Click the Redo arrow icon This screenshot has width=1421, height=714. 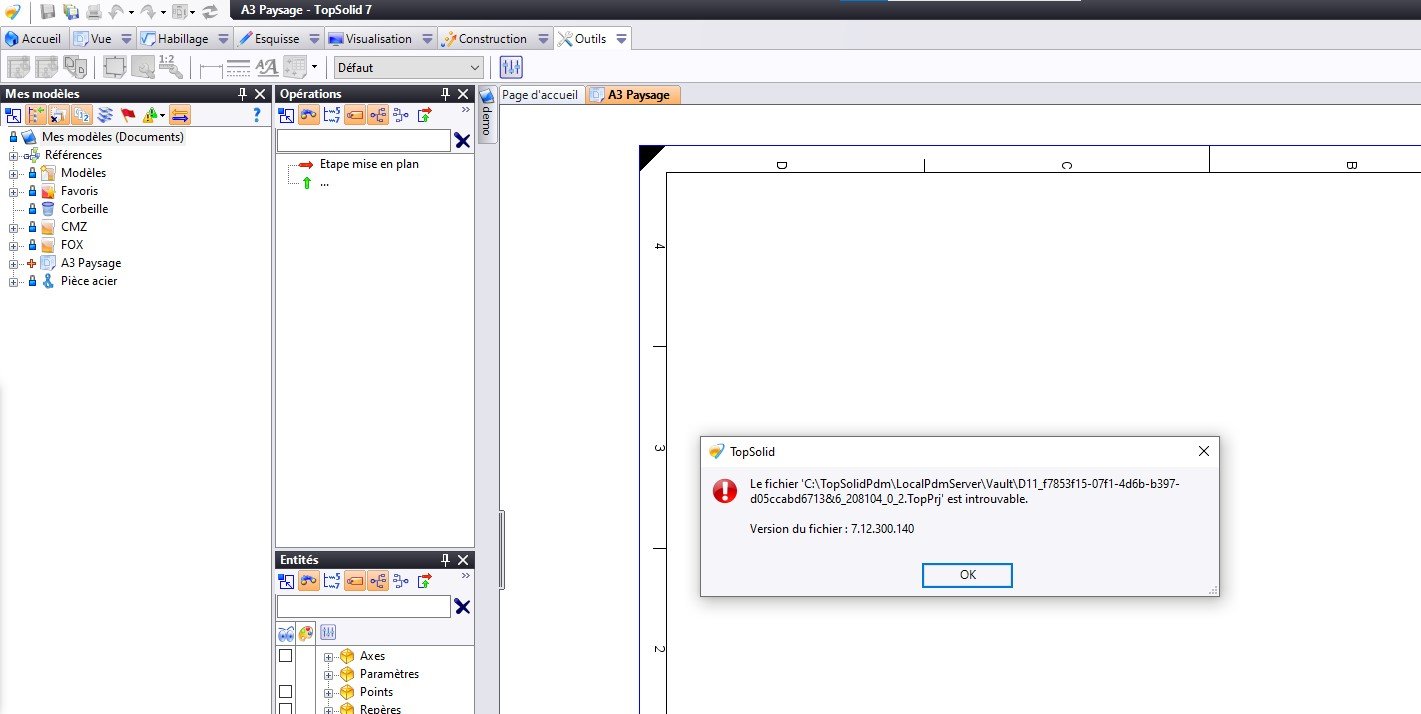[x=148, y=12]
